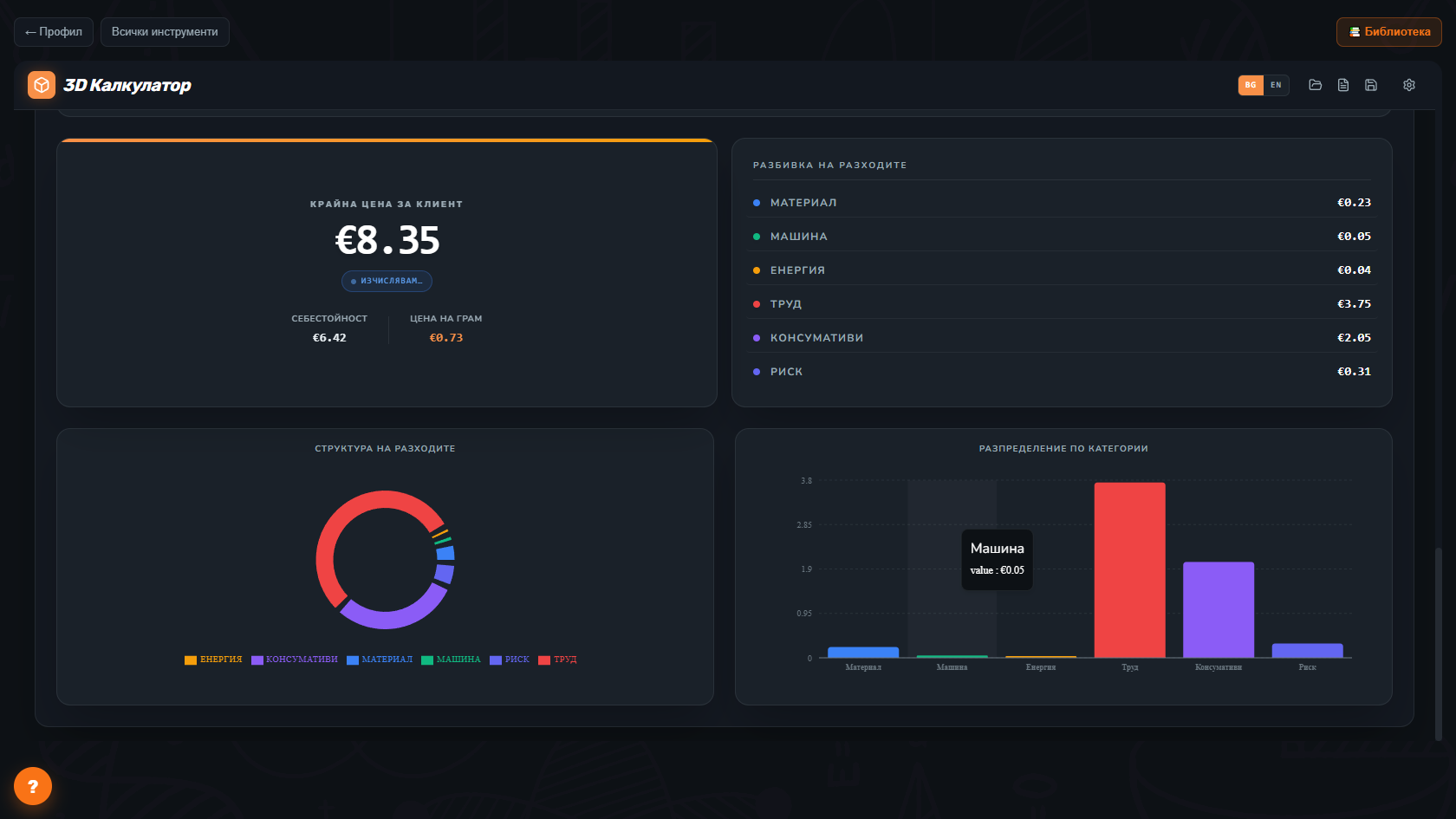Open help with the question mark button
Image resolution: width=1456 pixels, height=819 pixels.
[x=33, y=786]
